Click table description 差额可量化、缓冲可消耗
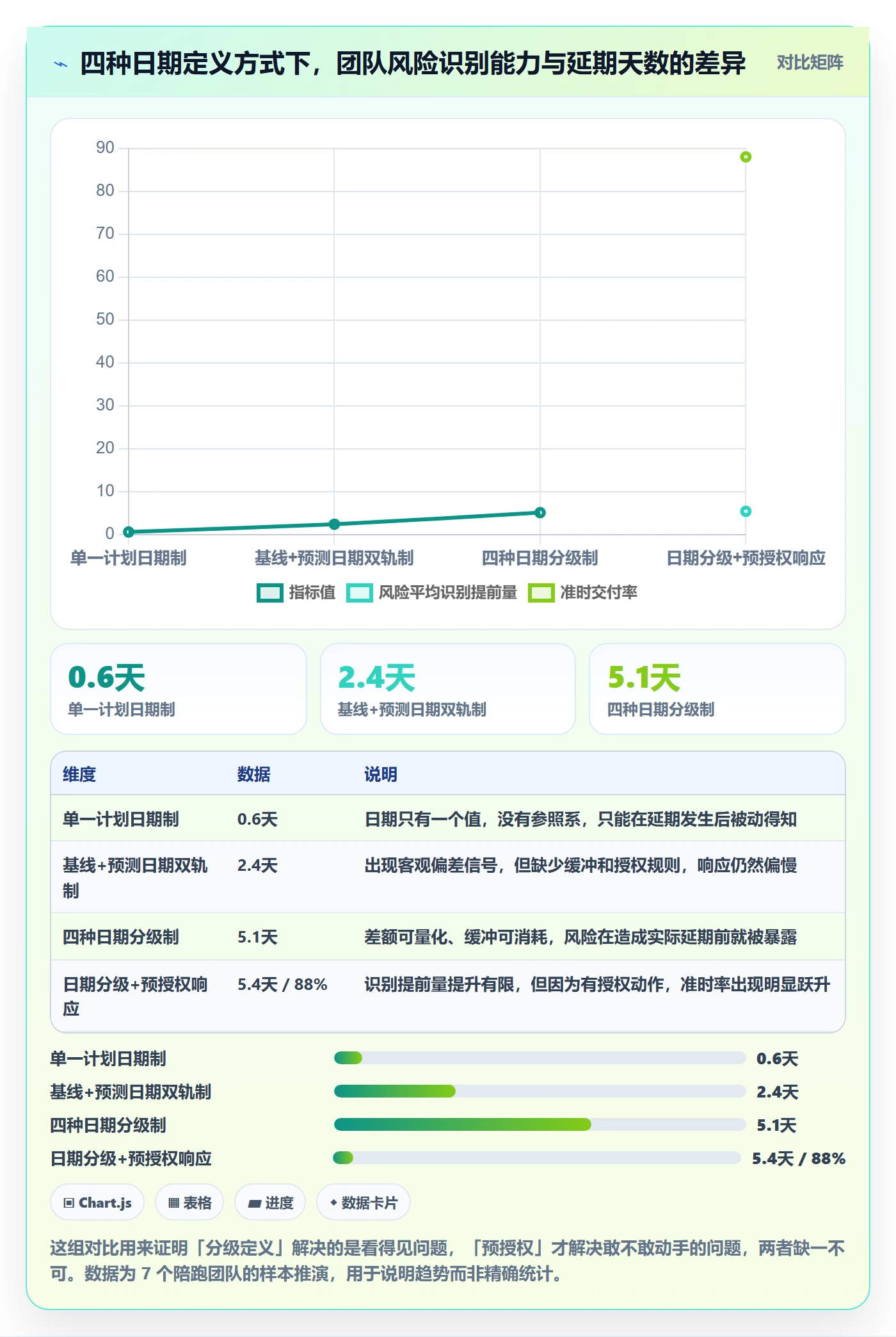The width and height of the screenshot is (896, 1337). 456,937
